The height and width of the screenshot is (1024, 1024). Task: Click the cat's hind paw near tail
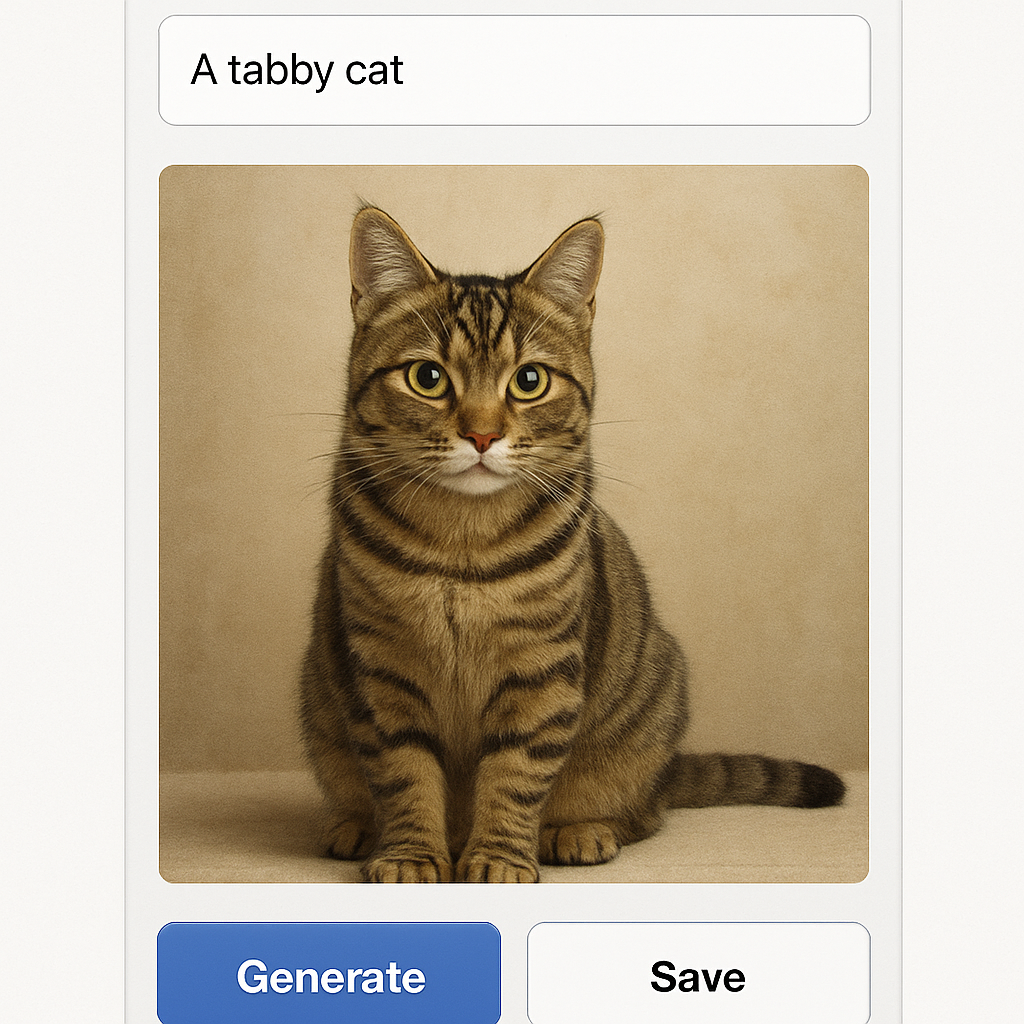click(x=580, y=843)
